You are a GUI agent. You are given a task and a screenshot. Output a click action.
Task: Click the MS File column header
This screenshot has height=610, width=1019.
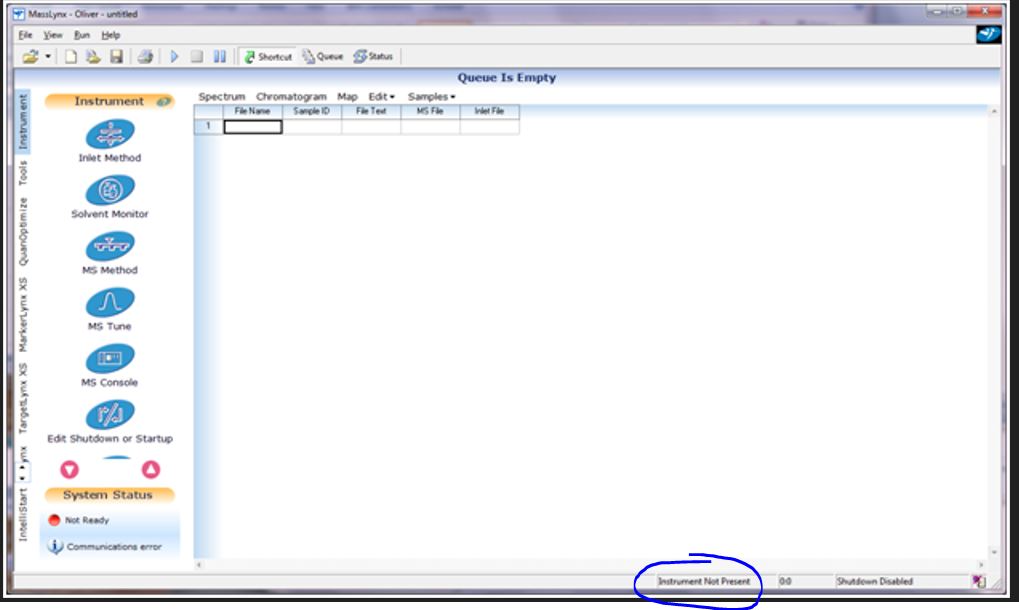click(430, 111)
